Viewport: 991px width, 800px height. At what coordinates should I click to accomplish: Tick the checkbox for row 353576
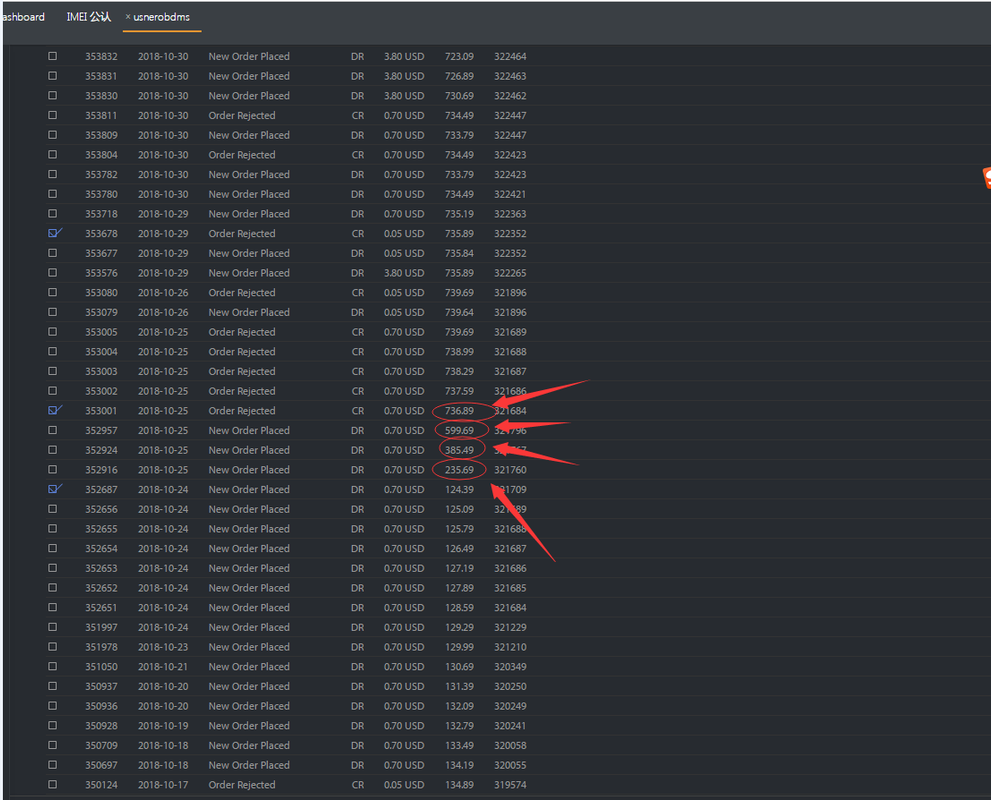[52, 272]
